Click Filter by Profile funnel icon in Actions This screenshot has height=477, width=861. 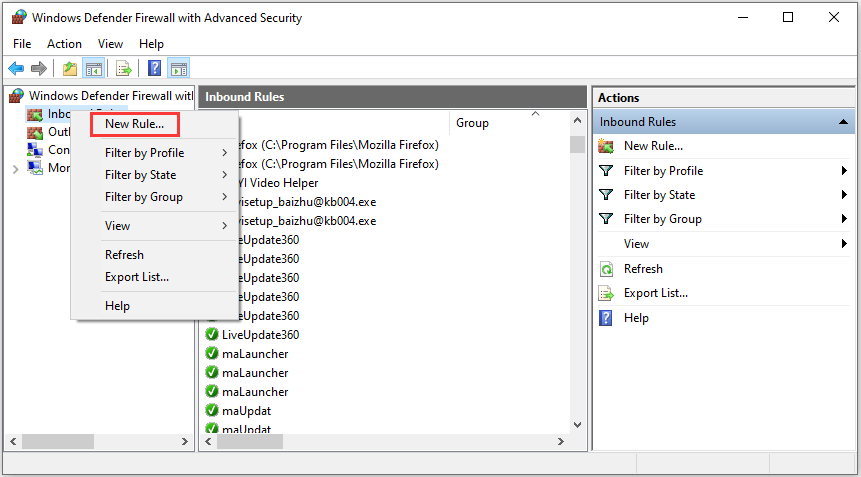pos(606,171)
